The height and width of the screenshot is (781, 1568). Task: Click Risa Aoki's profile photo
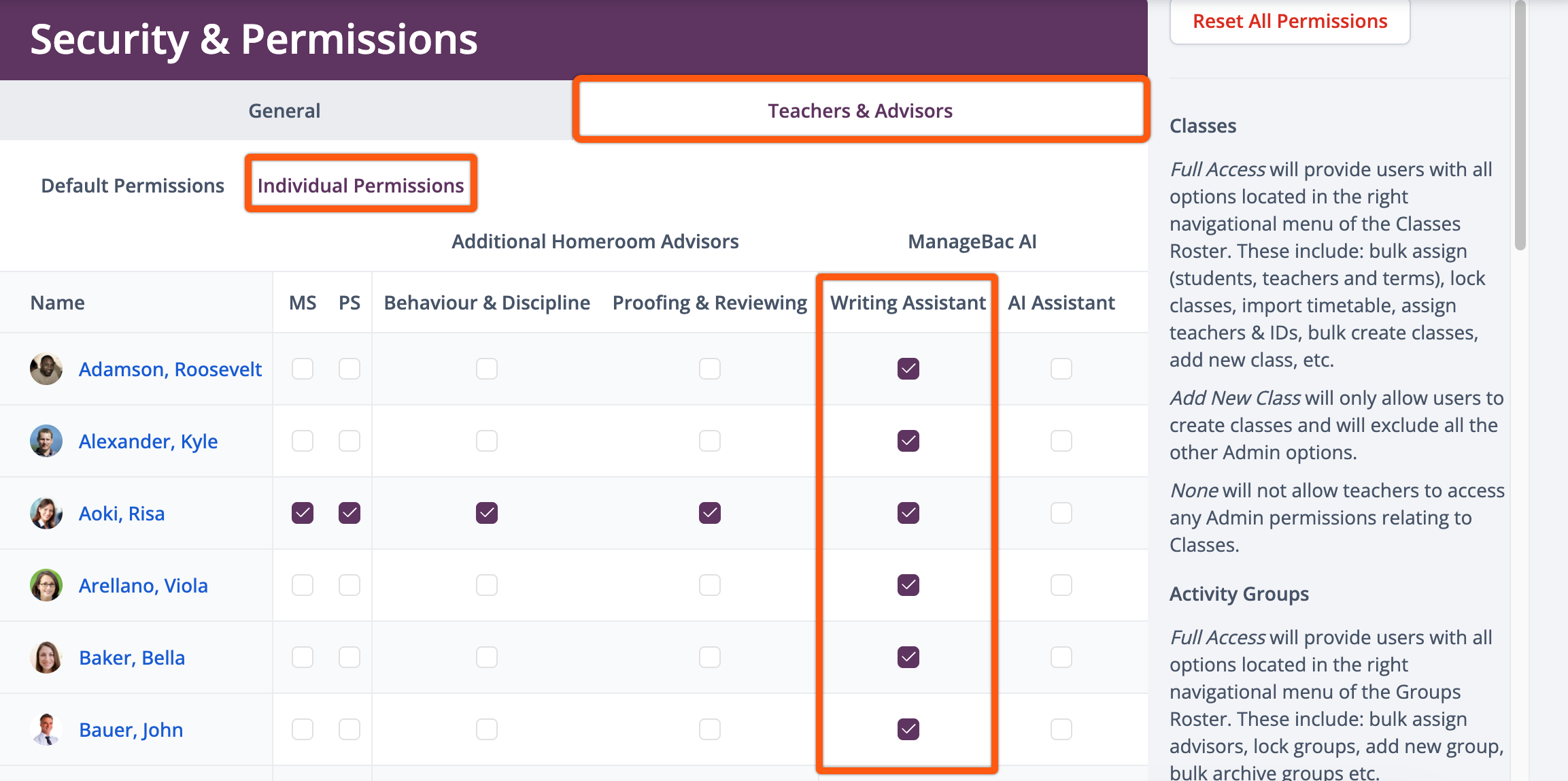pos(46,513)
